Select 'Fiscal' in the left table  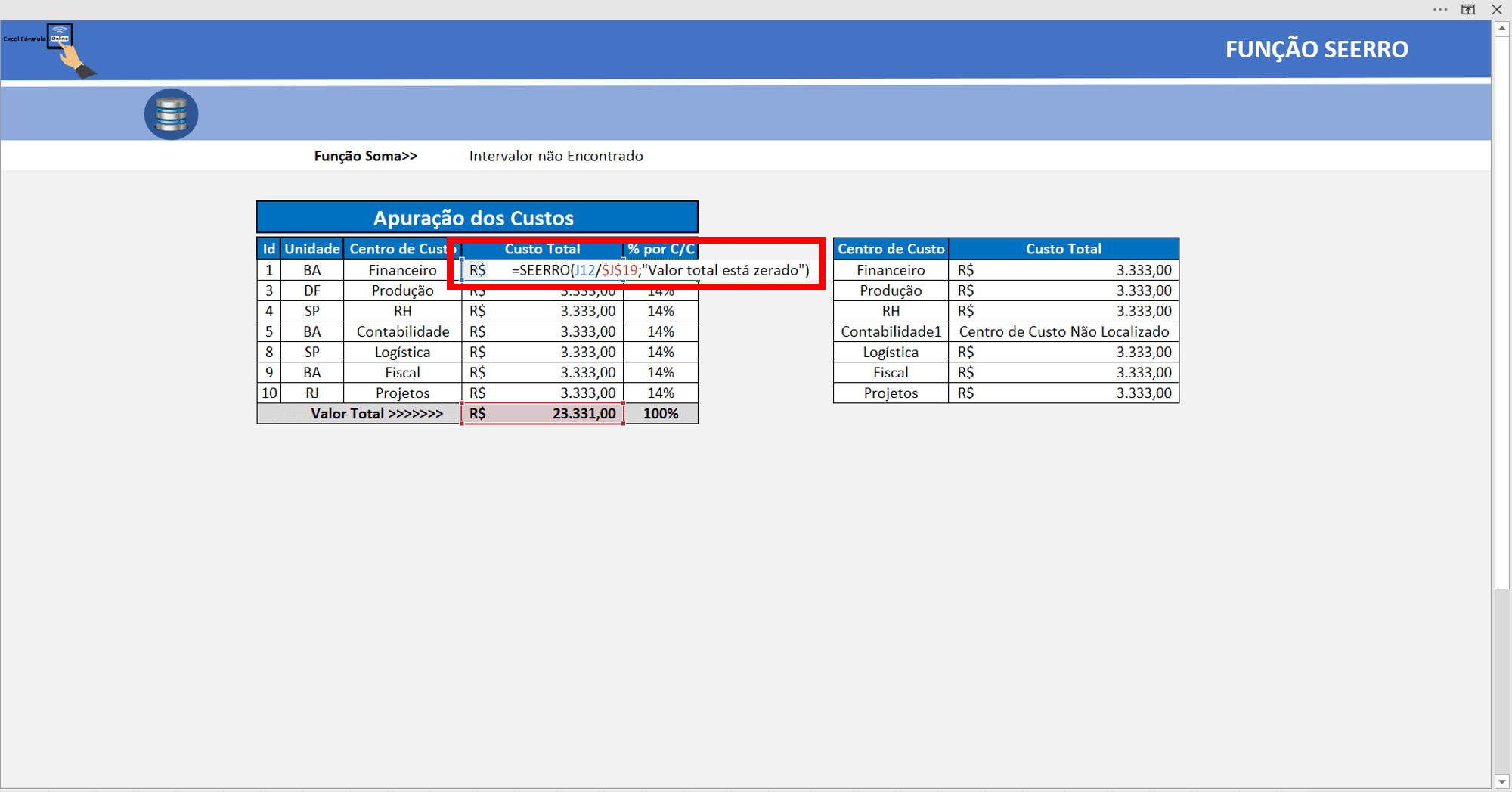click(402, 372)
